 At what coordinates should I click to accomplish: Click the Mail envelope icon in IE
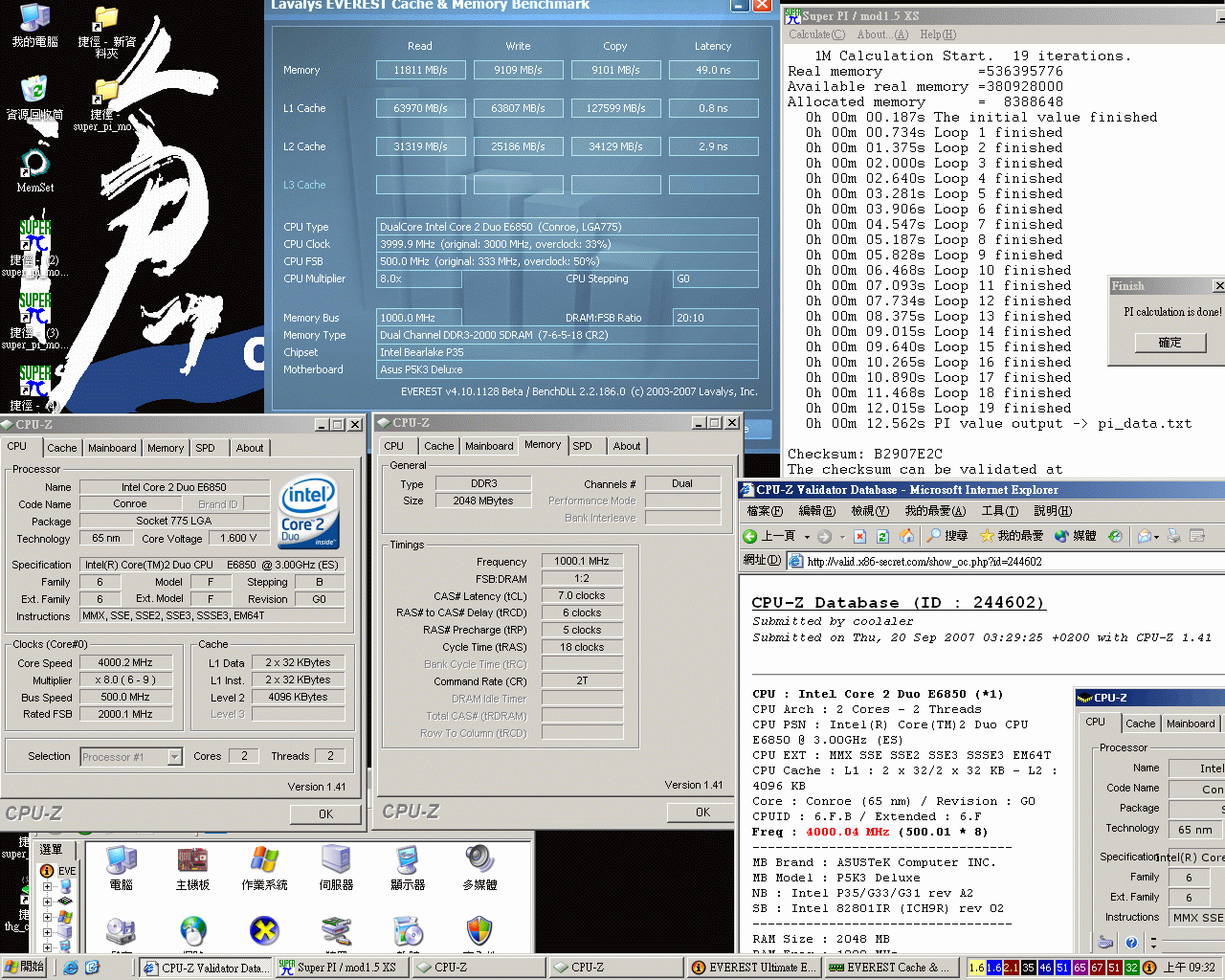1144,536
